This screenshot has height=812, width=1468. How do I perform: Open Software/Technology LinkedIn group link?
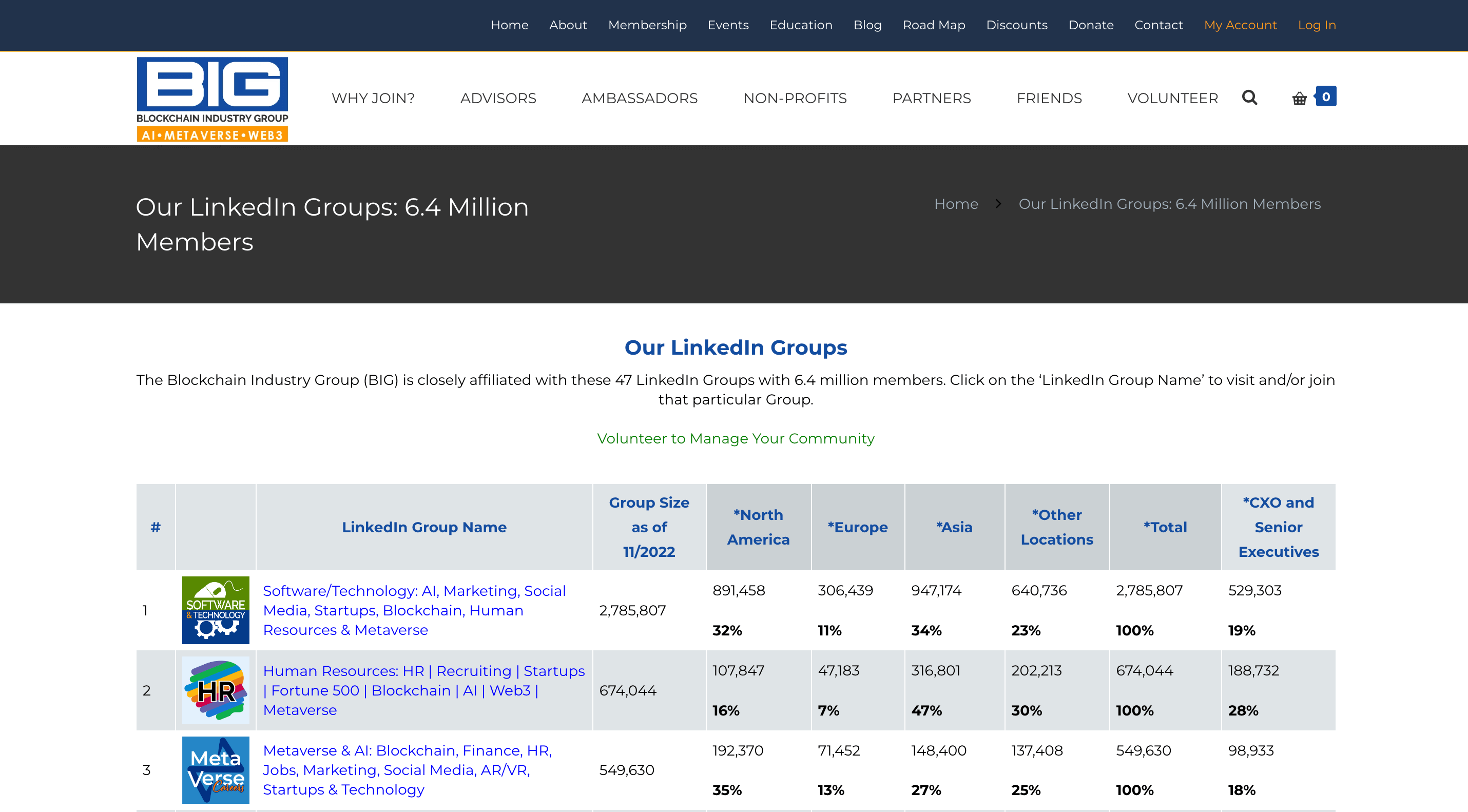point(414,610)
